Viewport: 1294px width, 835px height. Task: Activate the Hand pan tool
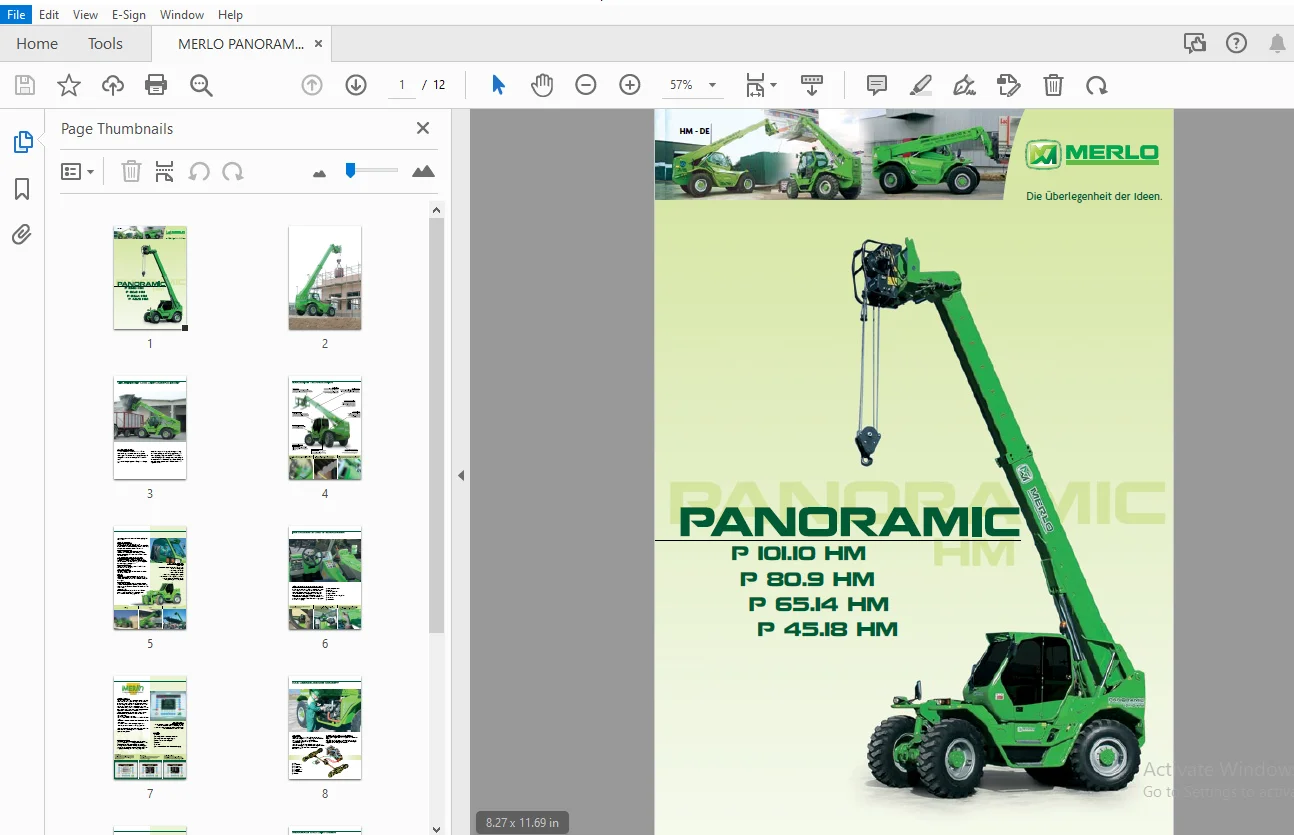(542, 86)
